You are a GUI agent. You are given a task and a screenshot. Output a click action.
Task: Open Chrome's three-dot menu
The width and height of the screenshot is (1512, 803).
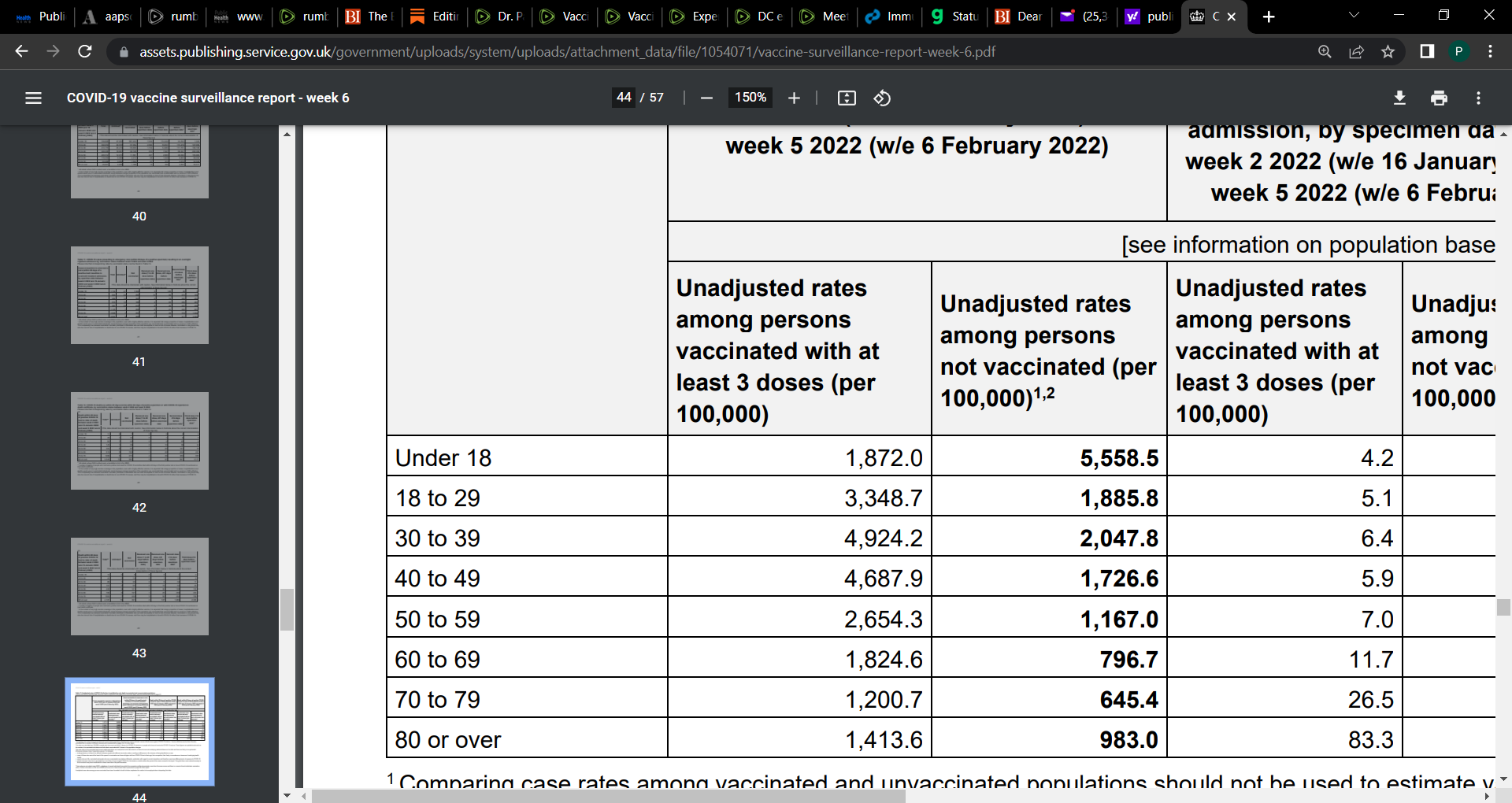pos(1490,51)
